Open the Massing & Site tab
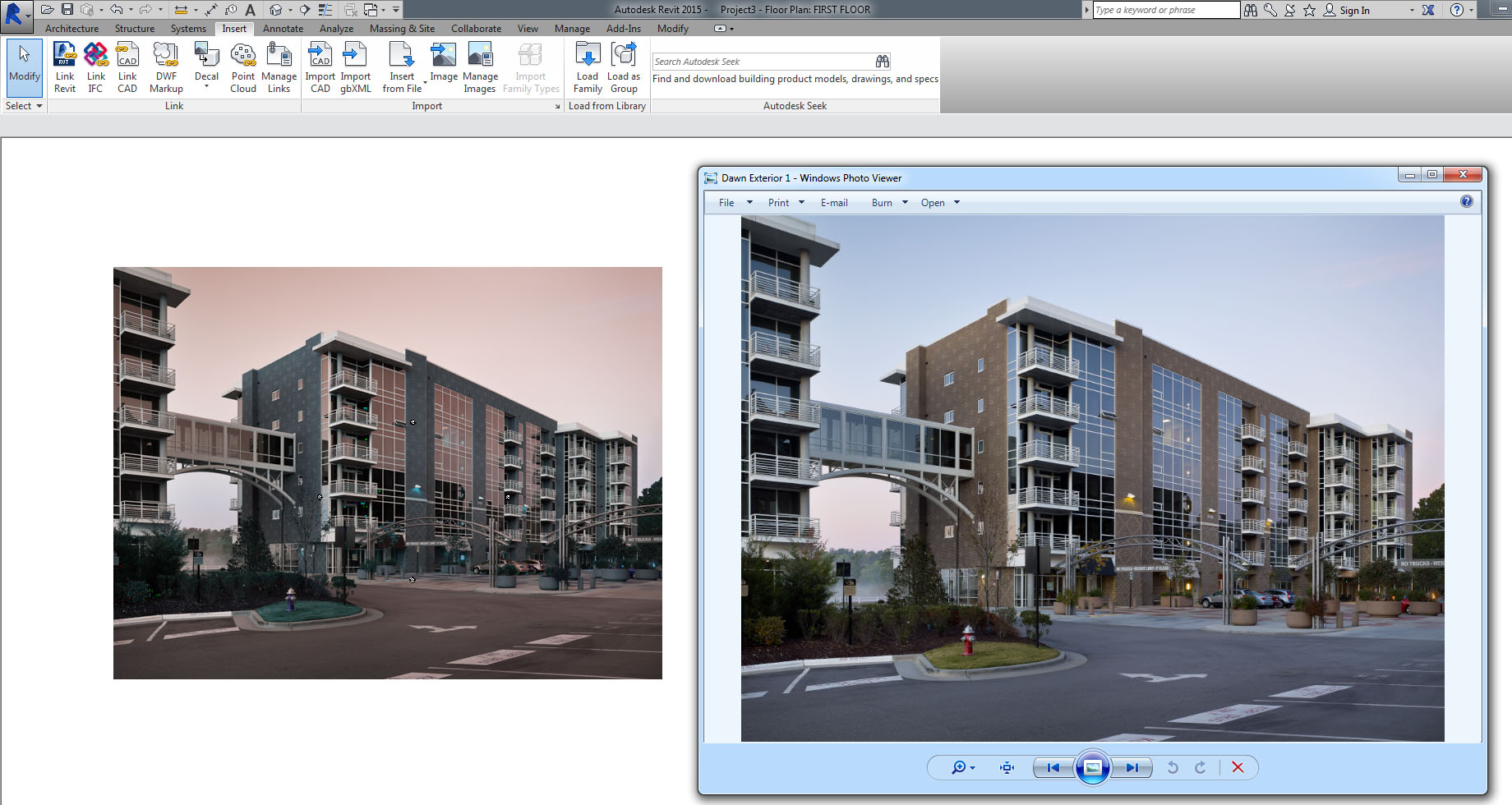Image resolution: width=1512 pixels, height=805 pixels. [402, 29]
